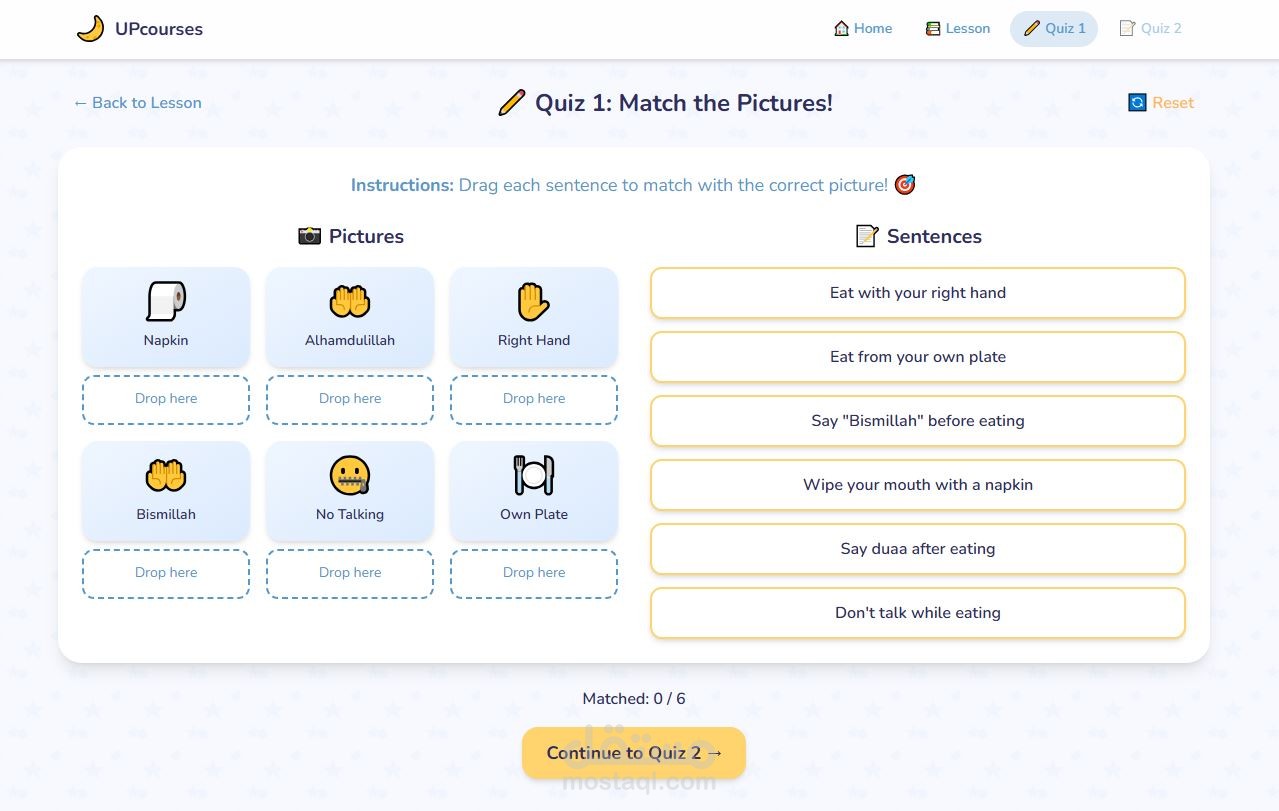Click the toilet paper Napkin picture

[166, 302]
